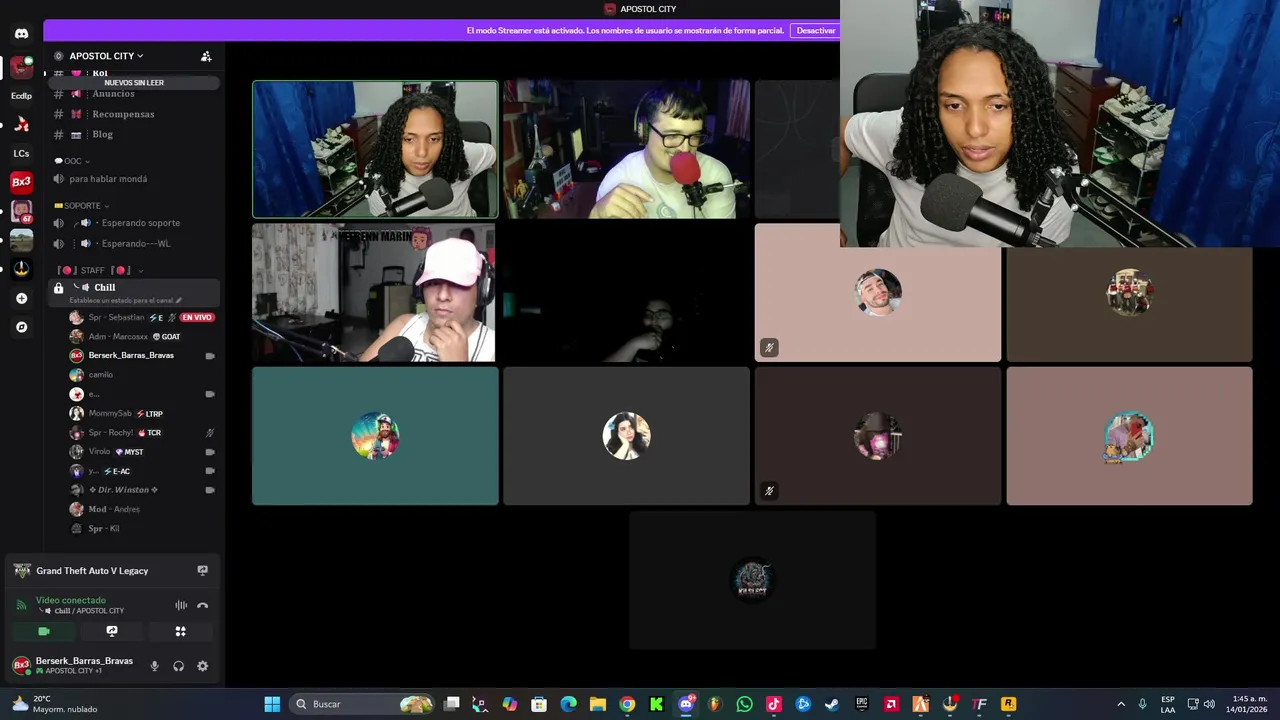The width and height of the screenshot is (1280, 720).
Task: Open Steam from taskbar
Action: click(x=832, y=704)
